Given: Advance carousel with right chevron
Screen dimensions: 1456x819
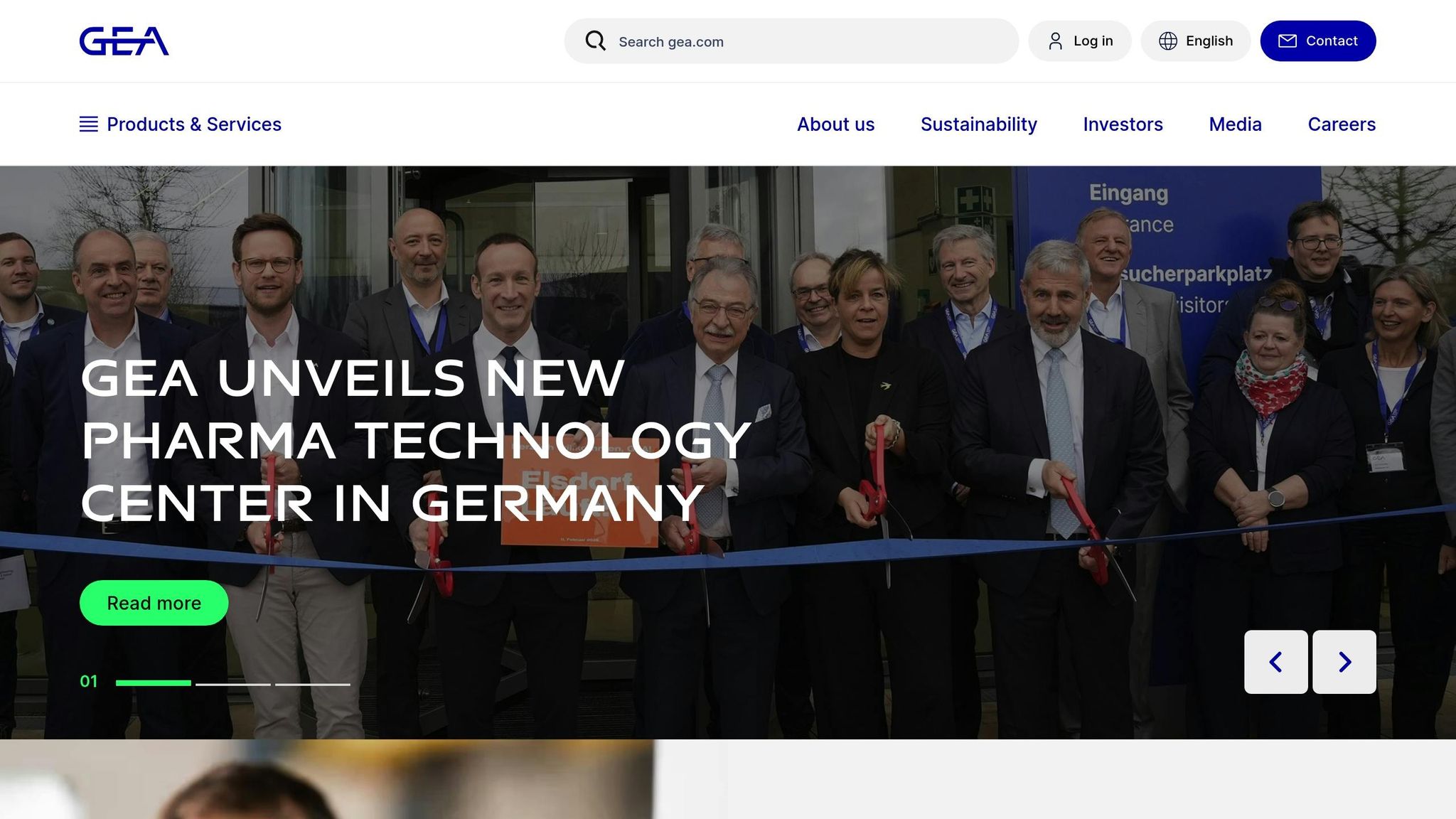Looking at the screenshot, I should 1344,662.
